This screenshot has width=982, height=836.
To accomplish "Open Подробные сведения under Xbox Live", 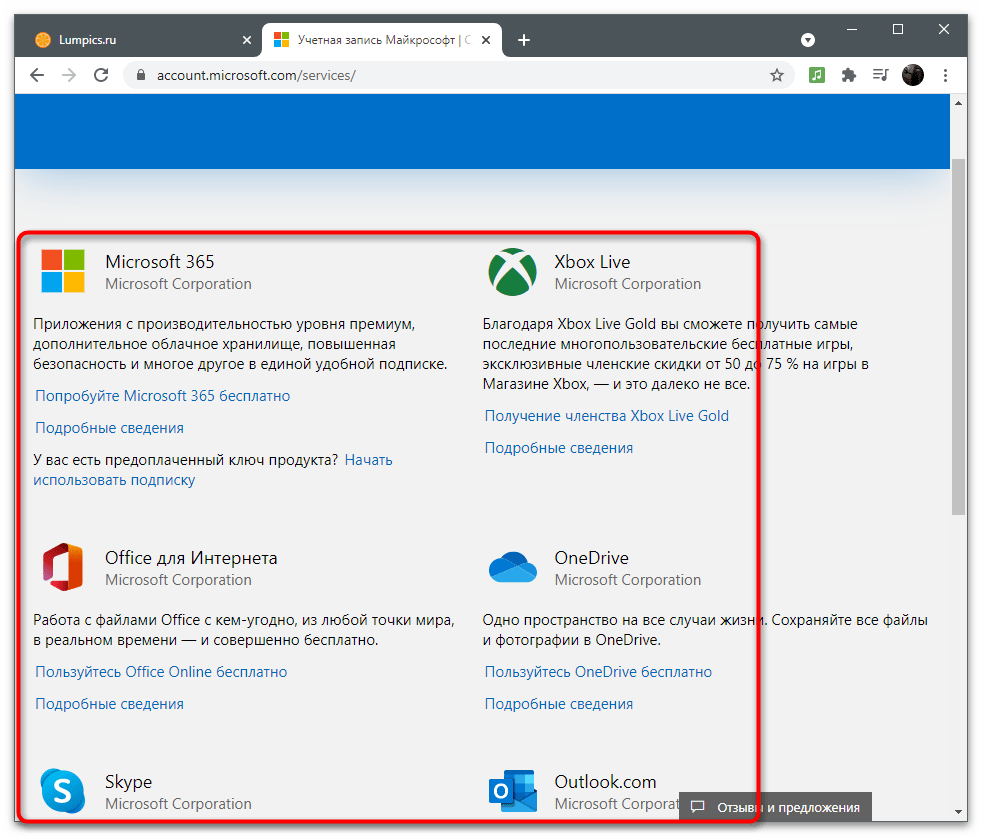I will (559, 448).
